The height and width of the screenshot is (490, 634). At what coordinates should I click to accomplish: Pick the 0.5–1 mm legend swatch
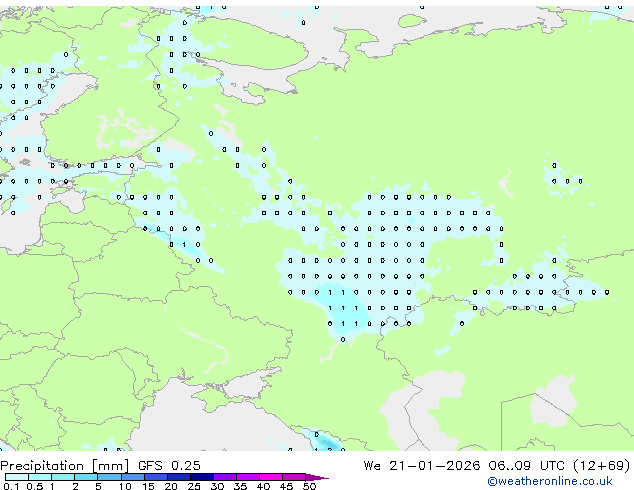(40, 477)
